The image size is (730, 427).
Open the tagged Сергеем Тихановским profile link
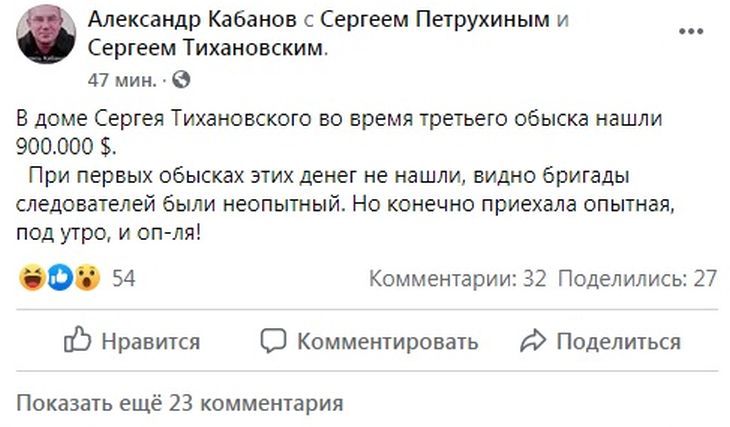207,47
